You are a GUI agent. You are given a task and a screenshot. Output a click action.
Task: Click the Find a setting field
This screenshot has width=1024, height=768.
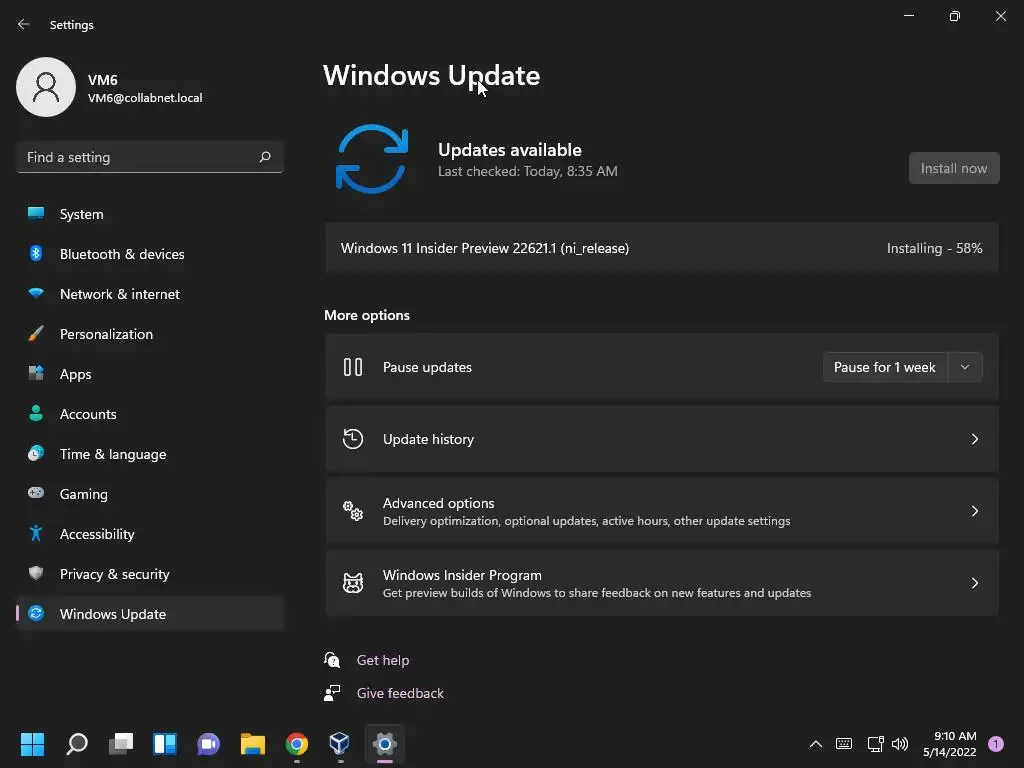point(150,157)
